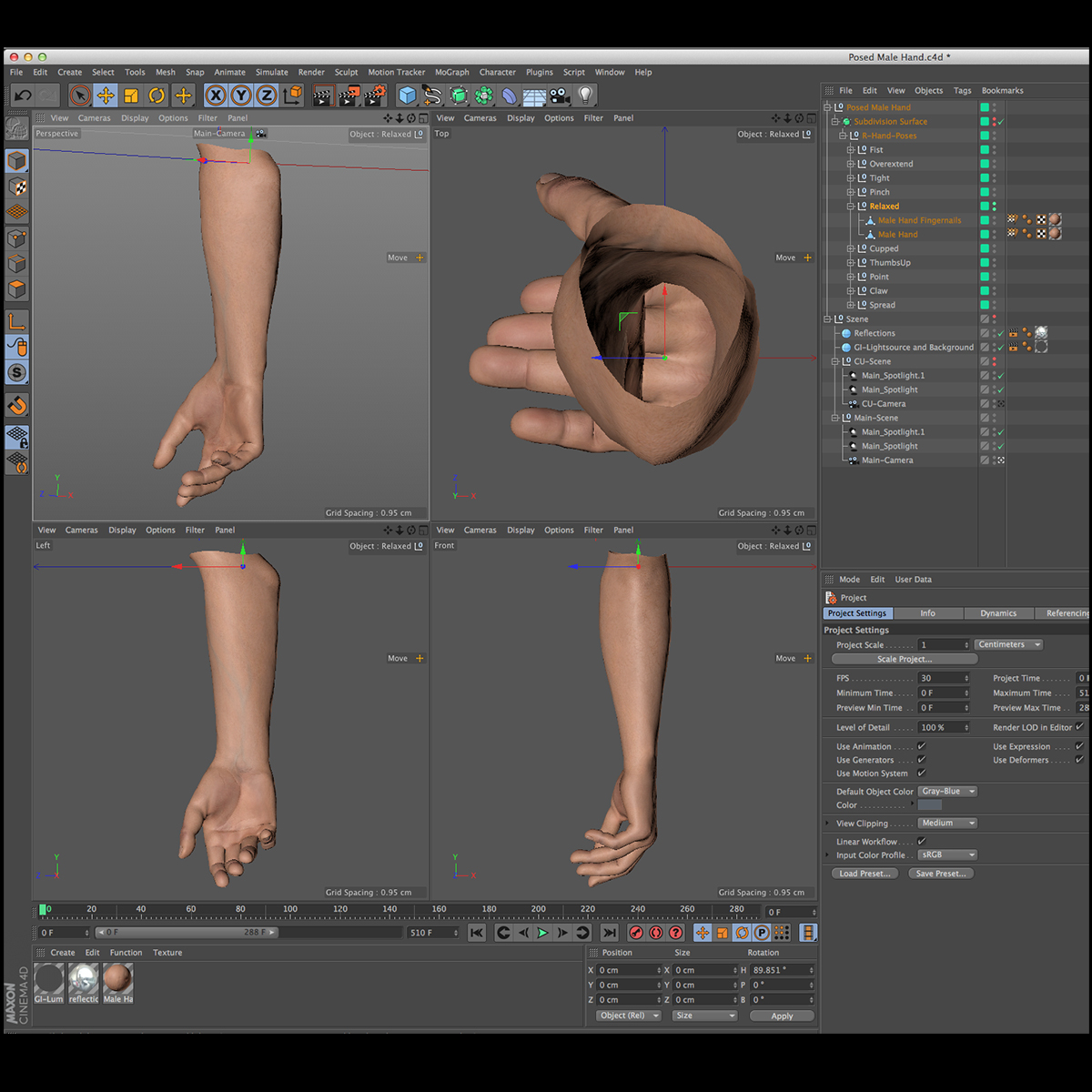Click the Apply button in Coordinates panel
Image resolution: width=1092 pixels, height=1092 pixels.
pyautogui.click(x=781, y=1016)
